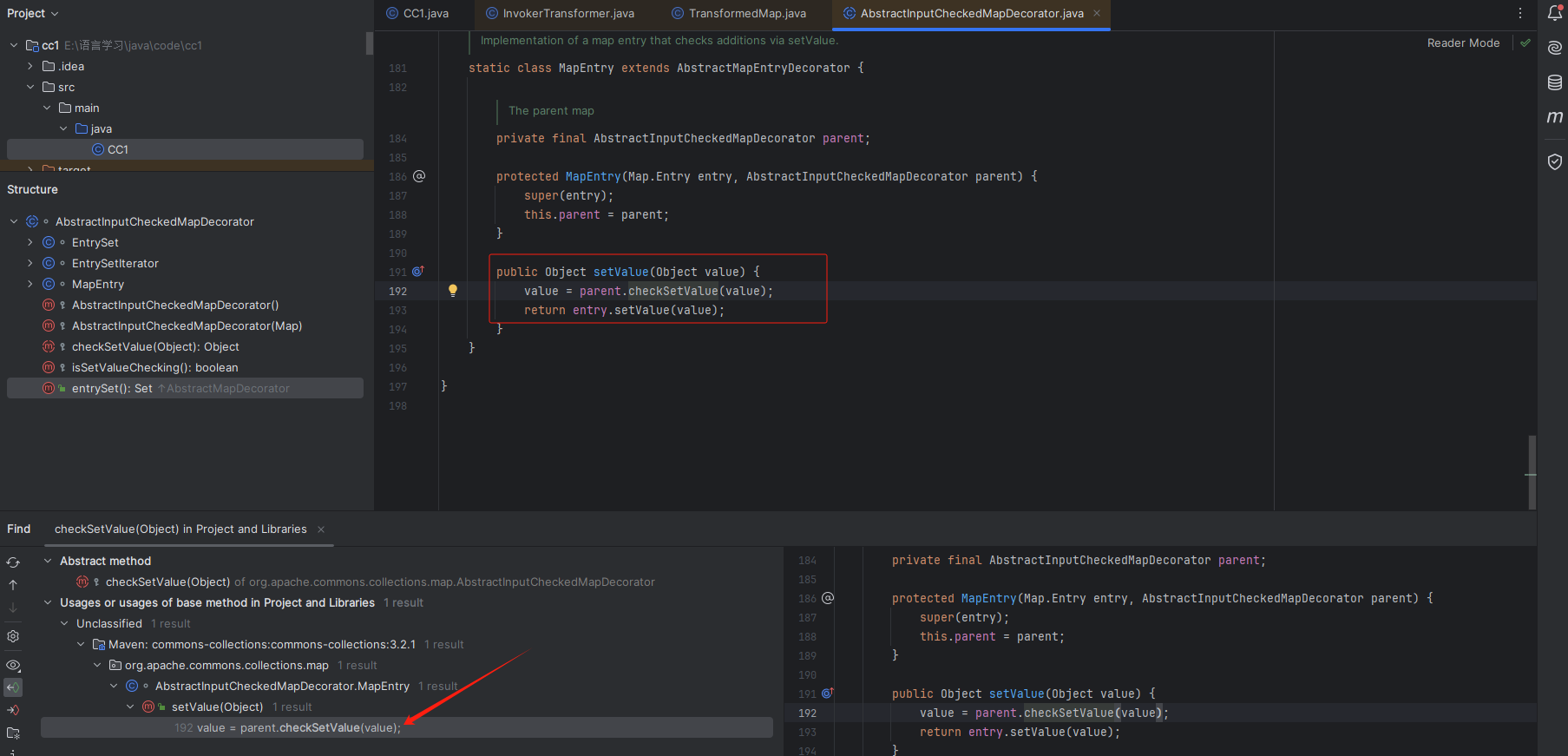The image size is (1568, 756).
Task: Open the Notifications bell panel
Action: coord(1554,13)
